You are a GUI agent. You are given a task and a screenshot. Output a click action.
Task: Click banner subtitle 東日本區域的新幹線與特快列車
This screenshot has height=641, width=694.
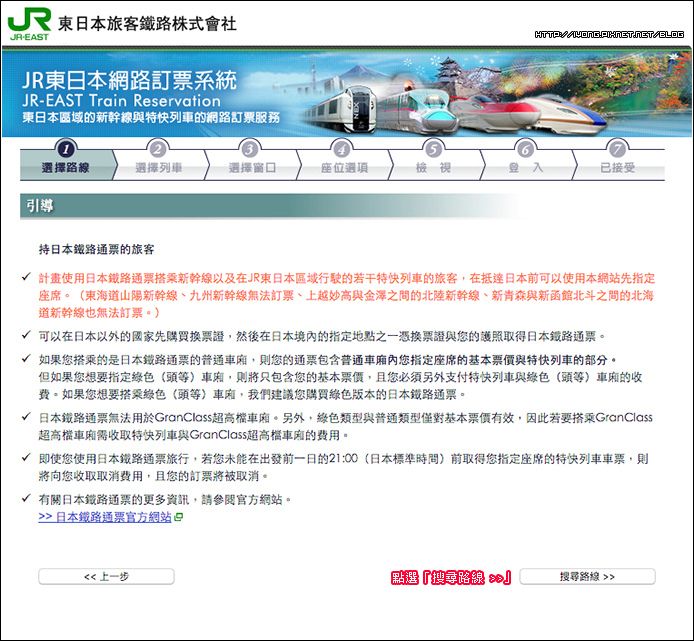pyautogui.click(x=151, y=117)
